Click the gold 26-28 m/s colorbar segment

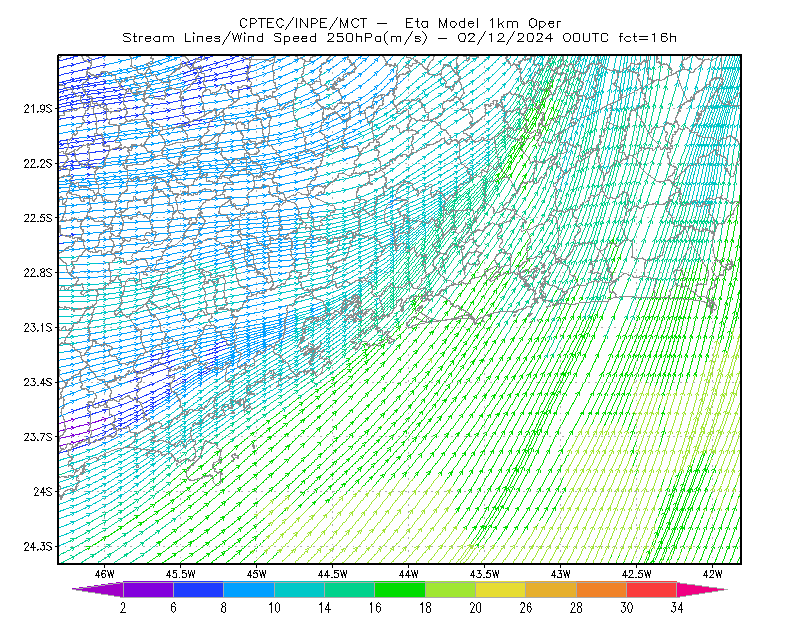[551, 589]
